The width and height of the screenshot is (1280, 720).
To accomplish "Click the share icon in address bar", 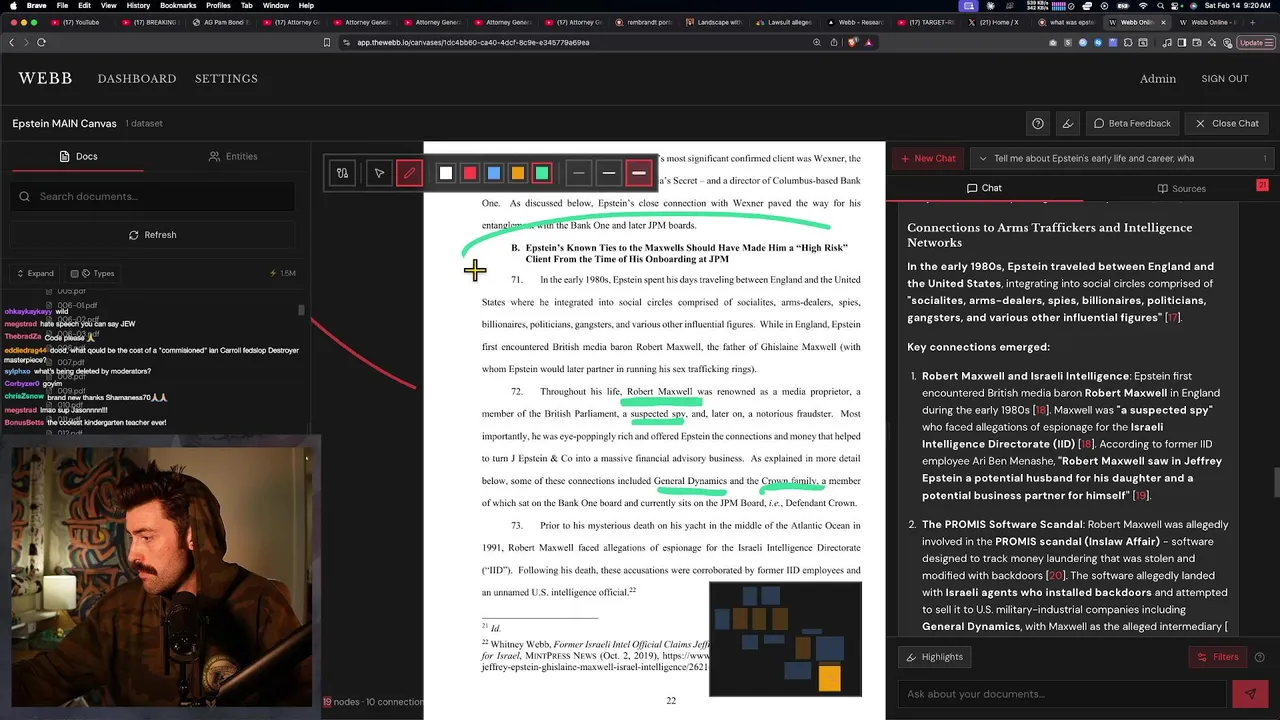I will 834,42.
